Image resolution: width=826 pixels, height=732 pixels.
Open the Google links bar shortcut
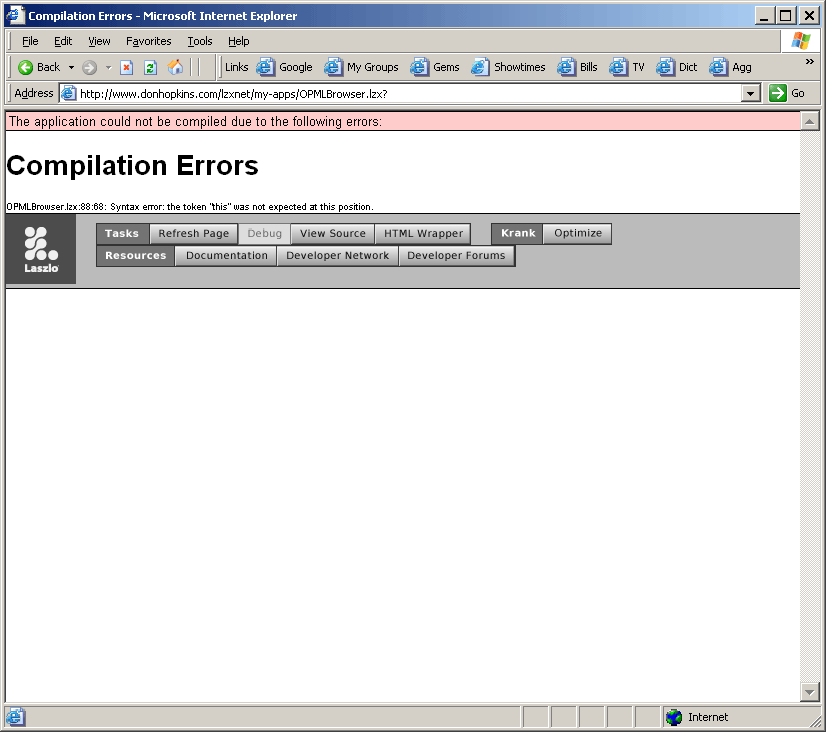click(285, 67)
